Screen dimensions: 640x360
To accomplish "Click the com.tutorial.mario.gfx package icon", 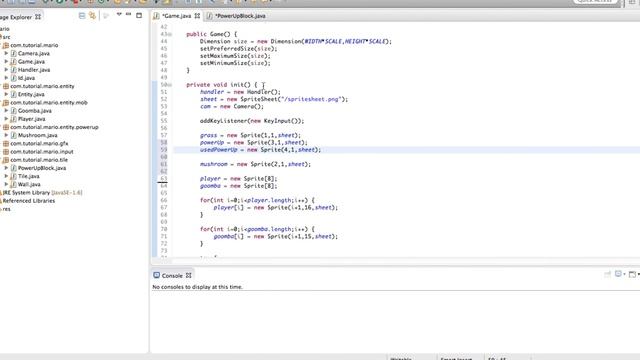I will [6, 143].
